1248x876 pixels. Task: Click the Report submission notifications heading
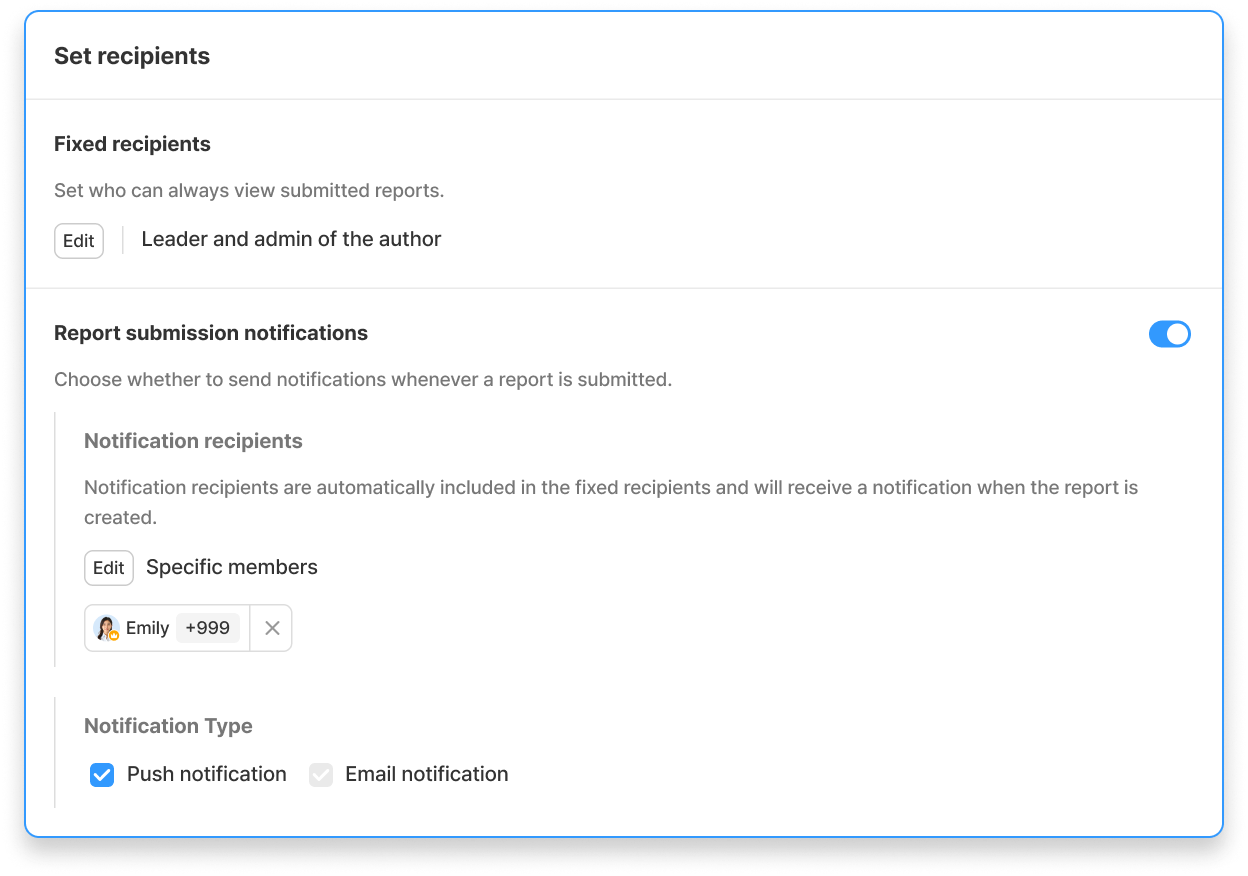(211, 333)
